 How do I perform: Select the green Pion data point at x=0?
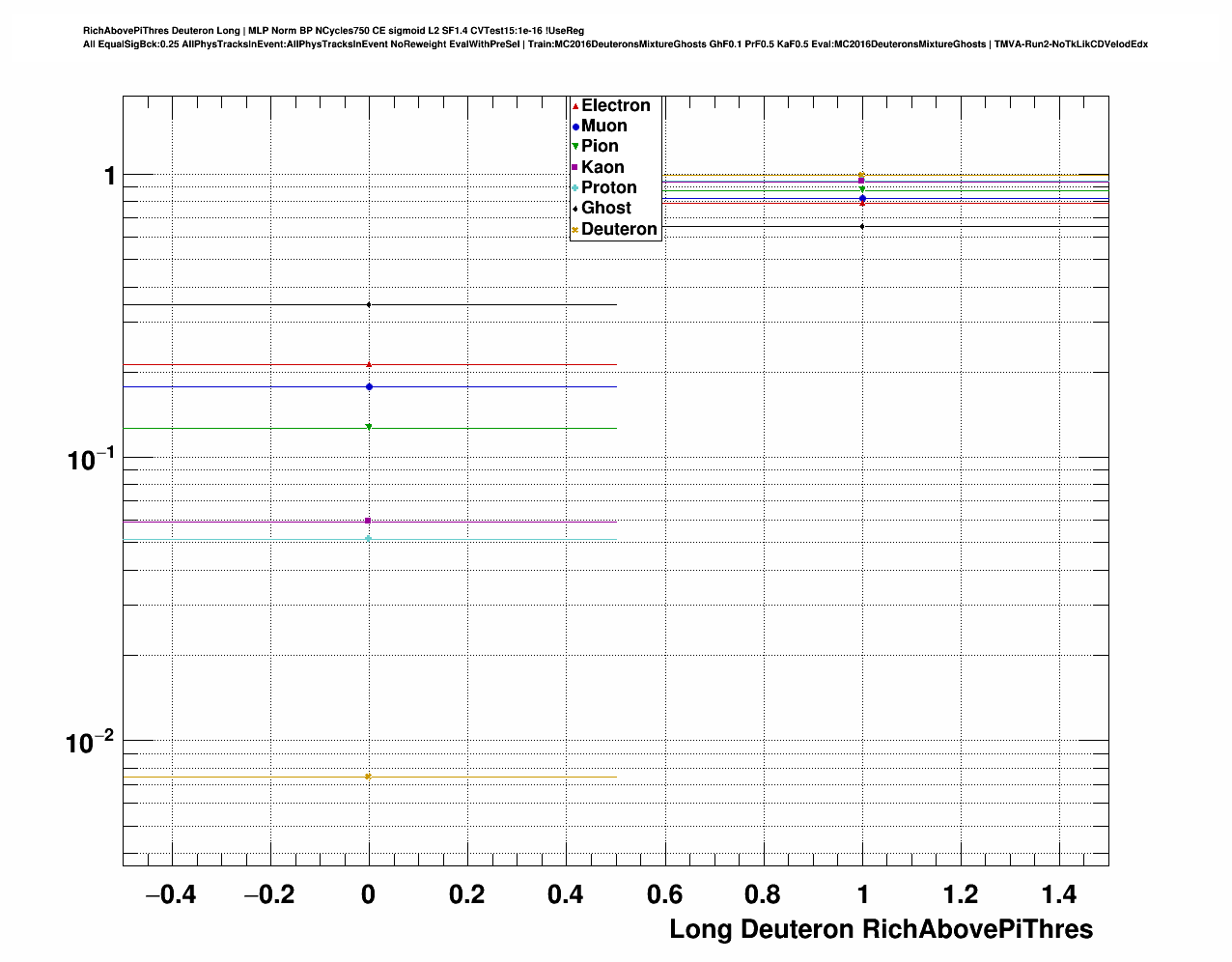(x=369, y=427)
